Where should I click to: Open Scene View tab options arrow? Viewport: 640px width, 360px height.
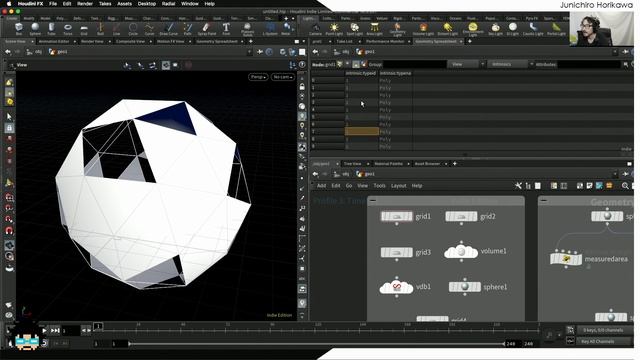[32, 42]
